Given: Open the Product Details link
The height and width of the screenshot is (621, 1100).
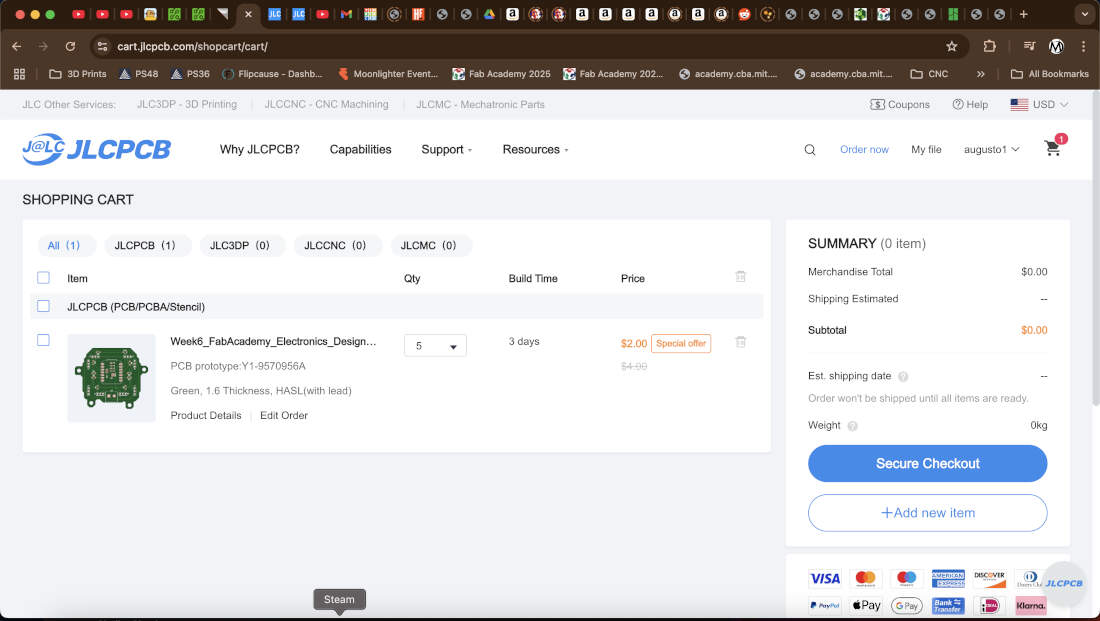Looking at the screenshot, I should (206, 415).
